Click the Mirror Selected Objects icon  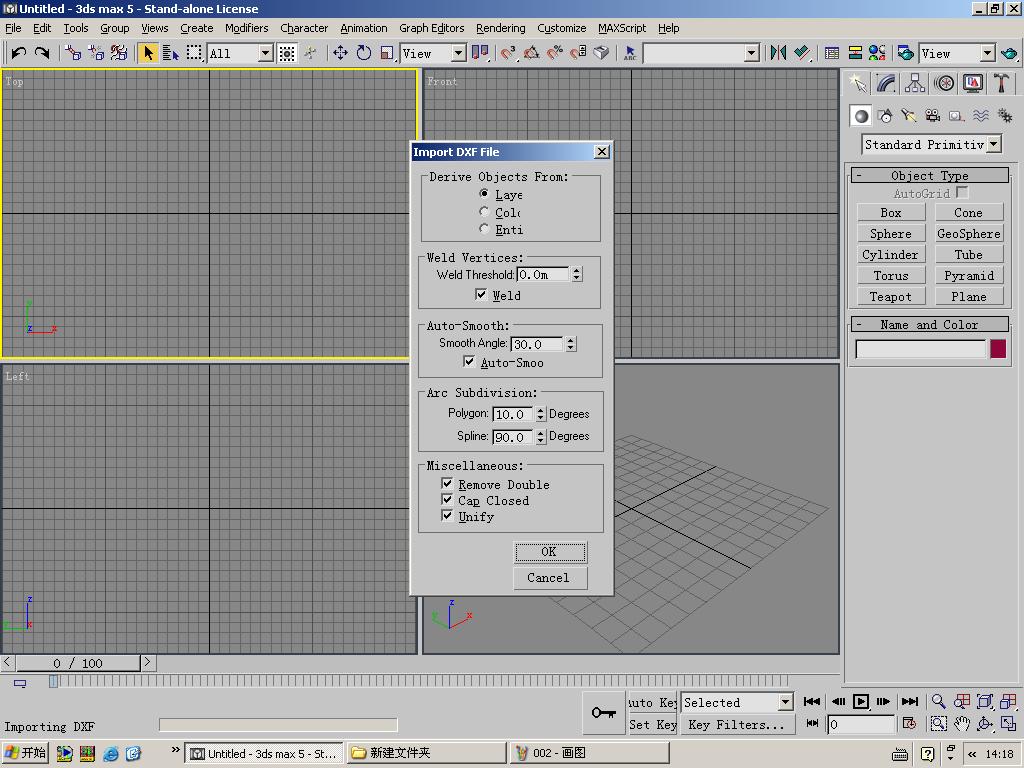[778, 53]
